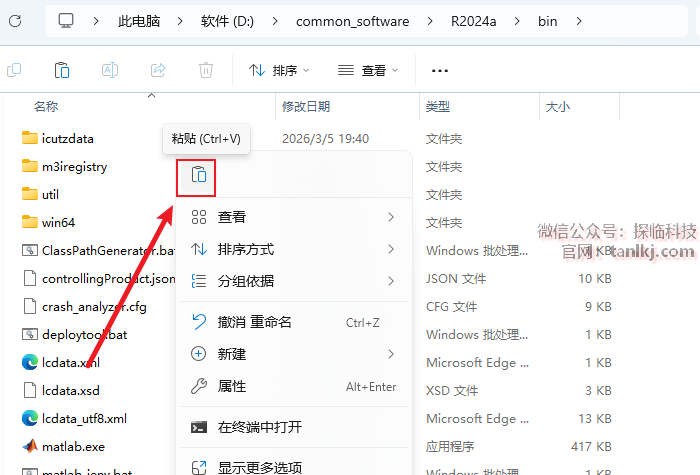The width and height of the screenshot is (700, 475).
Task: Click the Edge icon of lcdata_utf8.xml
Action: pyautogui.click(x=30, y=418)
